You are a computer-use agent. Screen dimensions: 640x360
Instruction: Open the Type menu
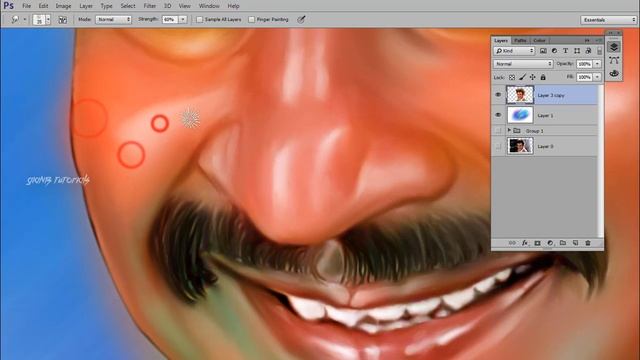pyautogui.click(x=106, y=6)
